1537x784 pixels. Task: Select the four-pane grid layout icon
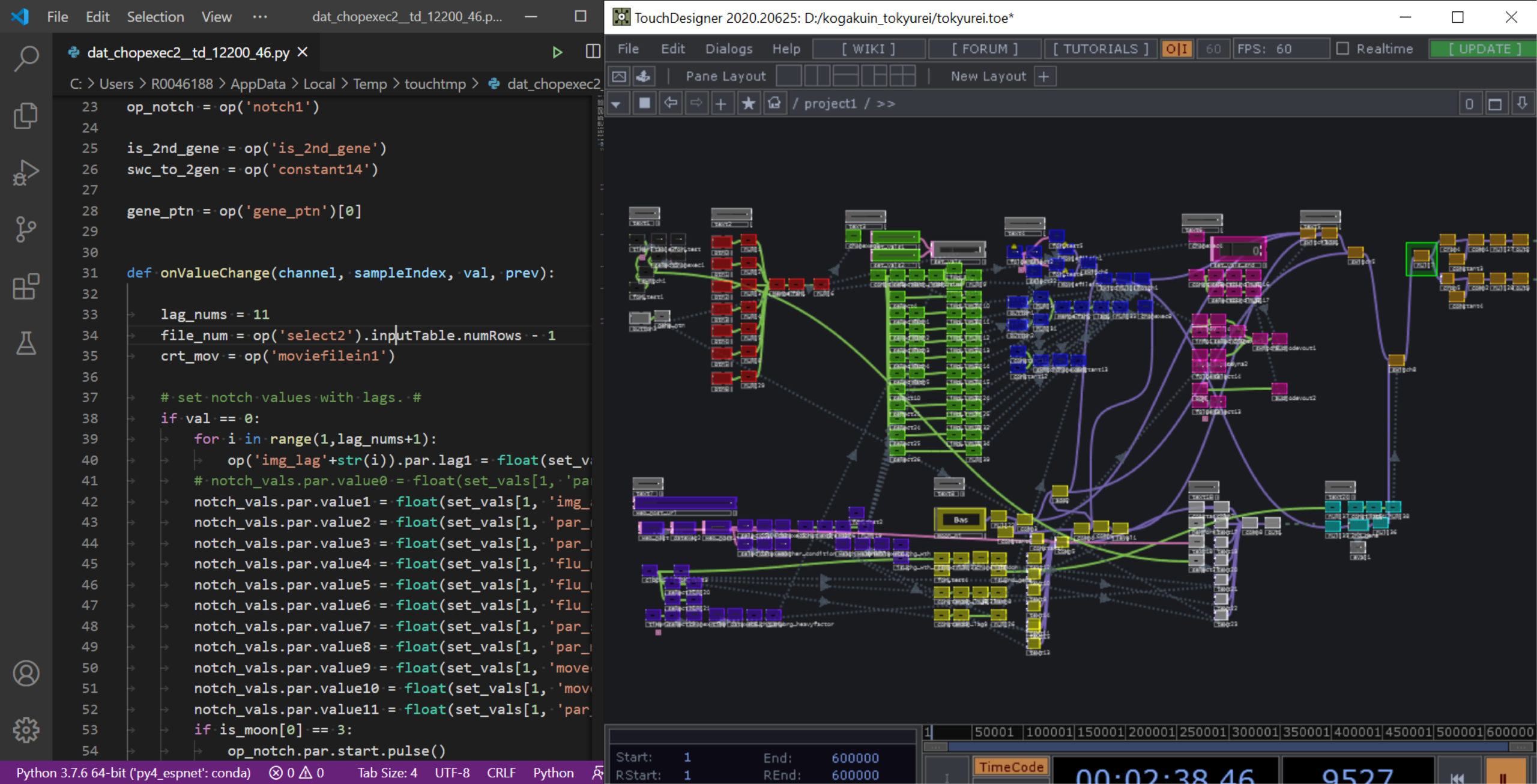tap(902, 76)
